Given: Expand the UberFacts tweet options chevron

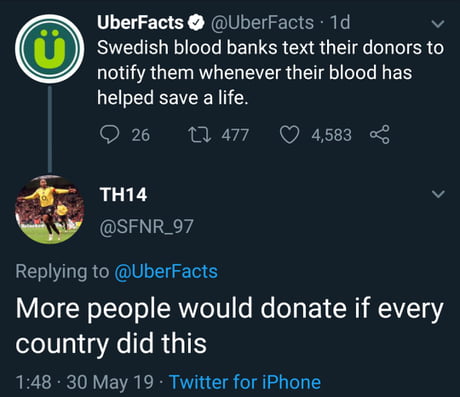Looking at the screenshot, I should [438, 24].
